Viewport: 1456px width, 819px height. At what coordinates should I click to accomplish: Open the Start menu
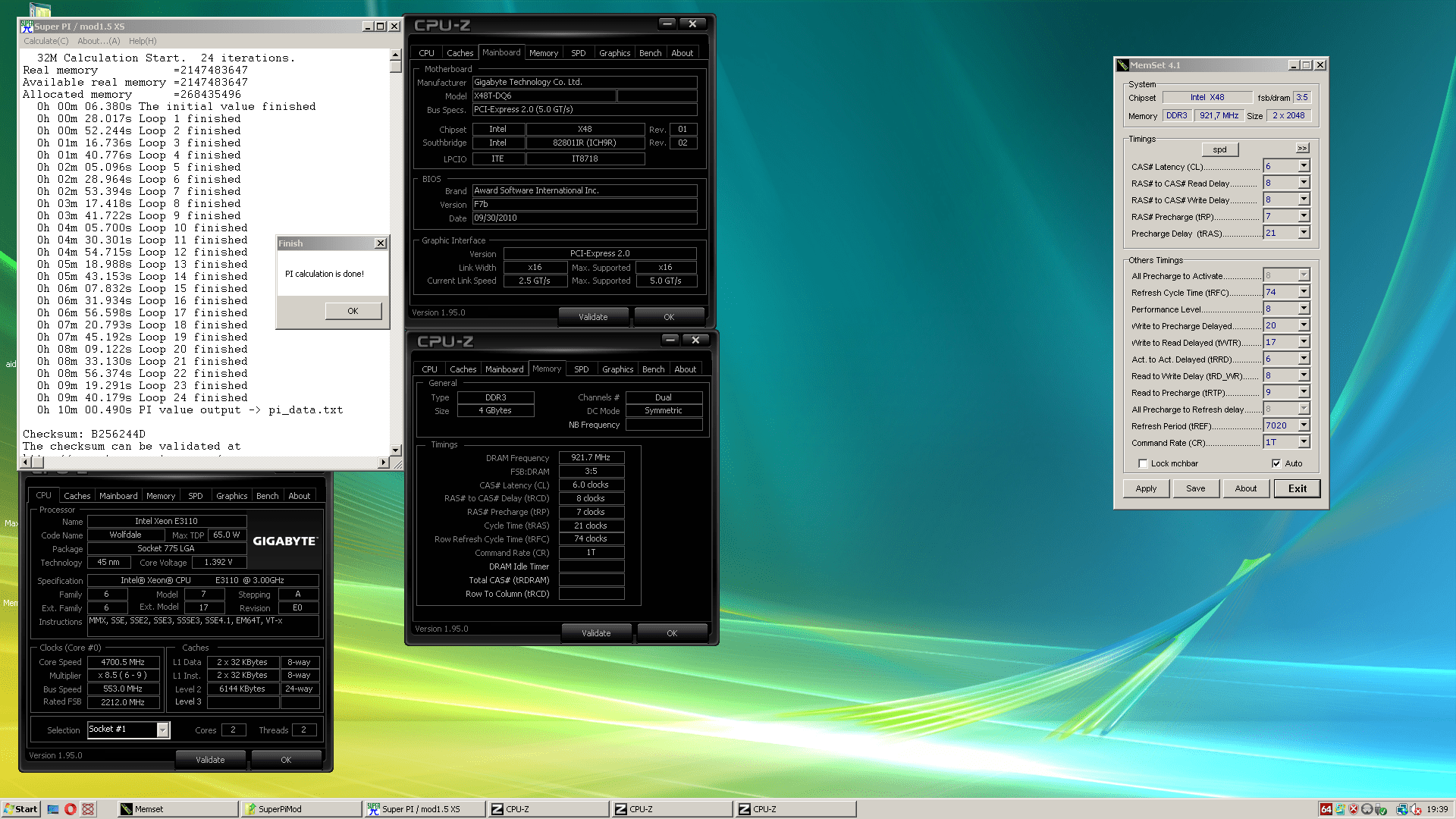20,809
